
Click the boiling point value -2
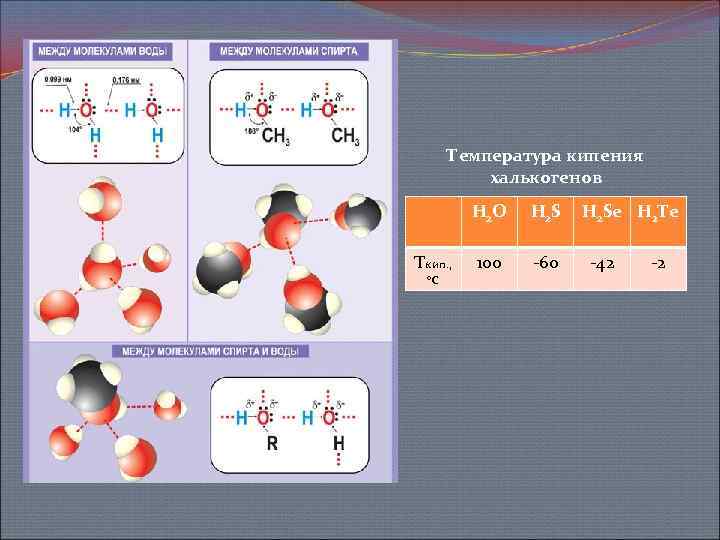click(658, 264)
